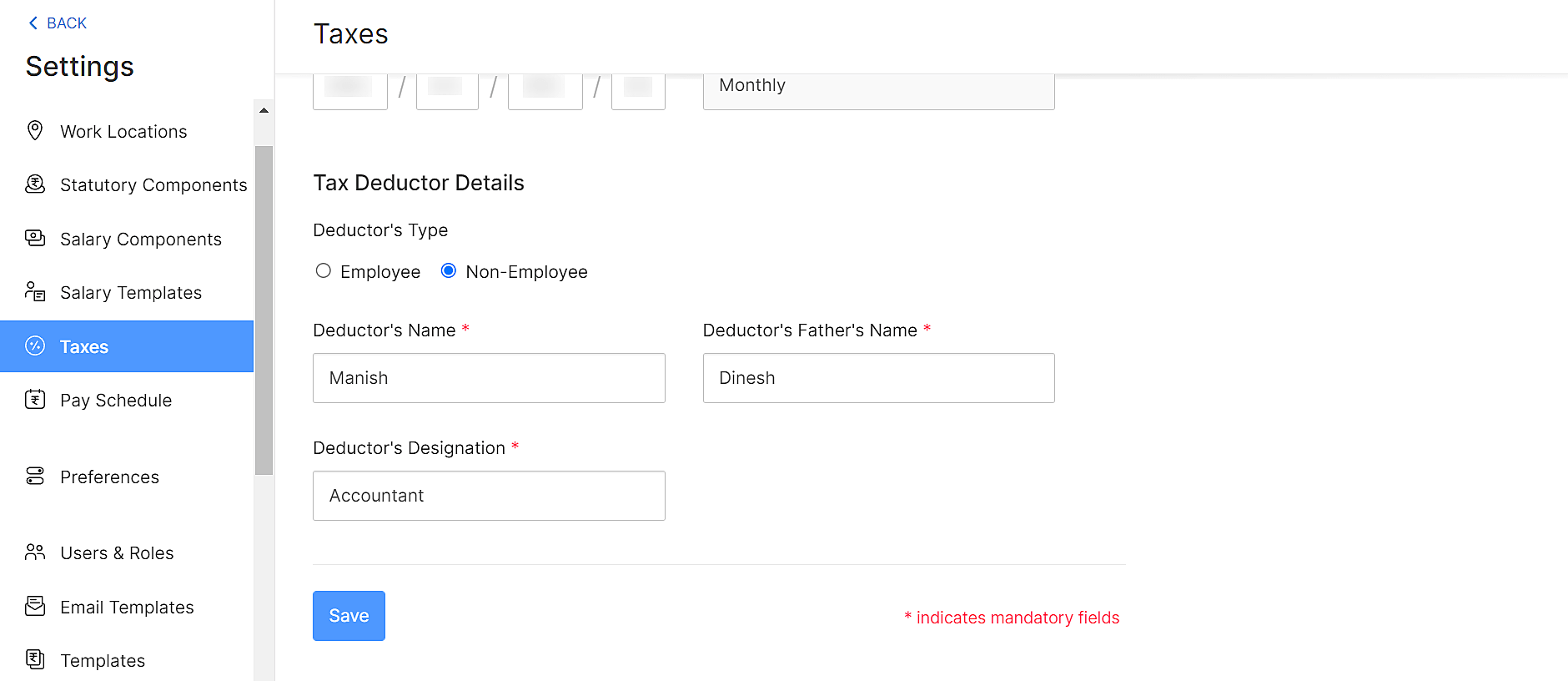The height and width of the screenshot is (681, 1568).
Task: Click the Salary Templates icon
Action: click(x=35, y=292)
